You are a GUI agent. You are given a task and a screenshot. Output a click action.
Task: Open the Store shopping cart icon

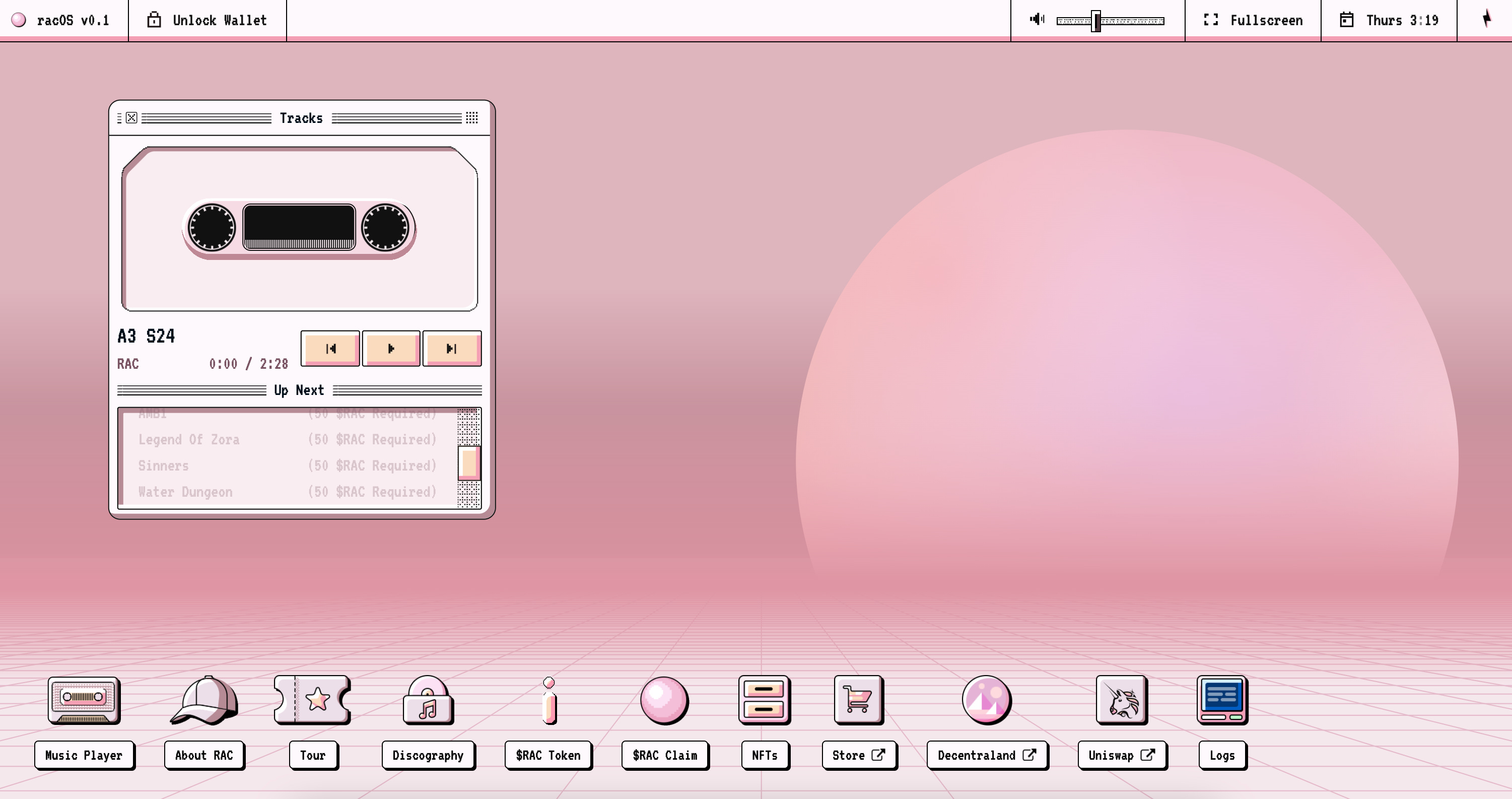[858, 700]
